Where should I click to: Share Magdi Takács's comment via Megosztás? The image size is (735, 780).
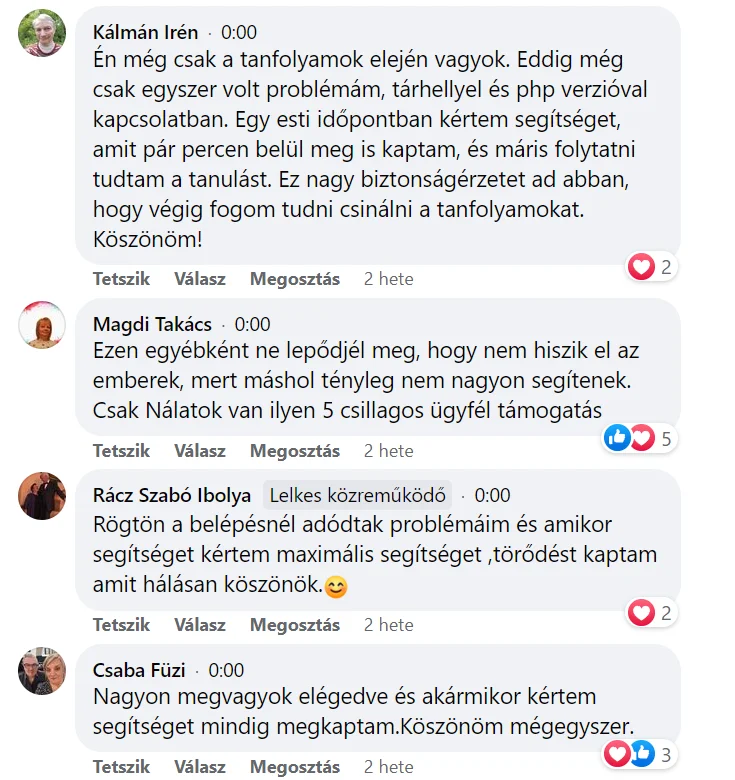(295, 451)
